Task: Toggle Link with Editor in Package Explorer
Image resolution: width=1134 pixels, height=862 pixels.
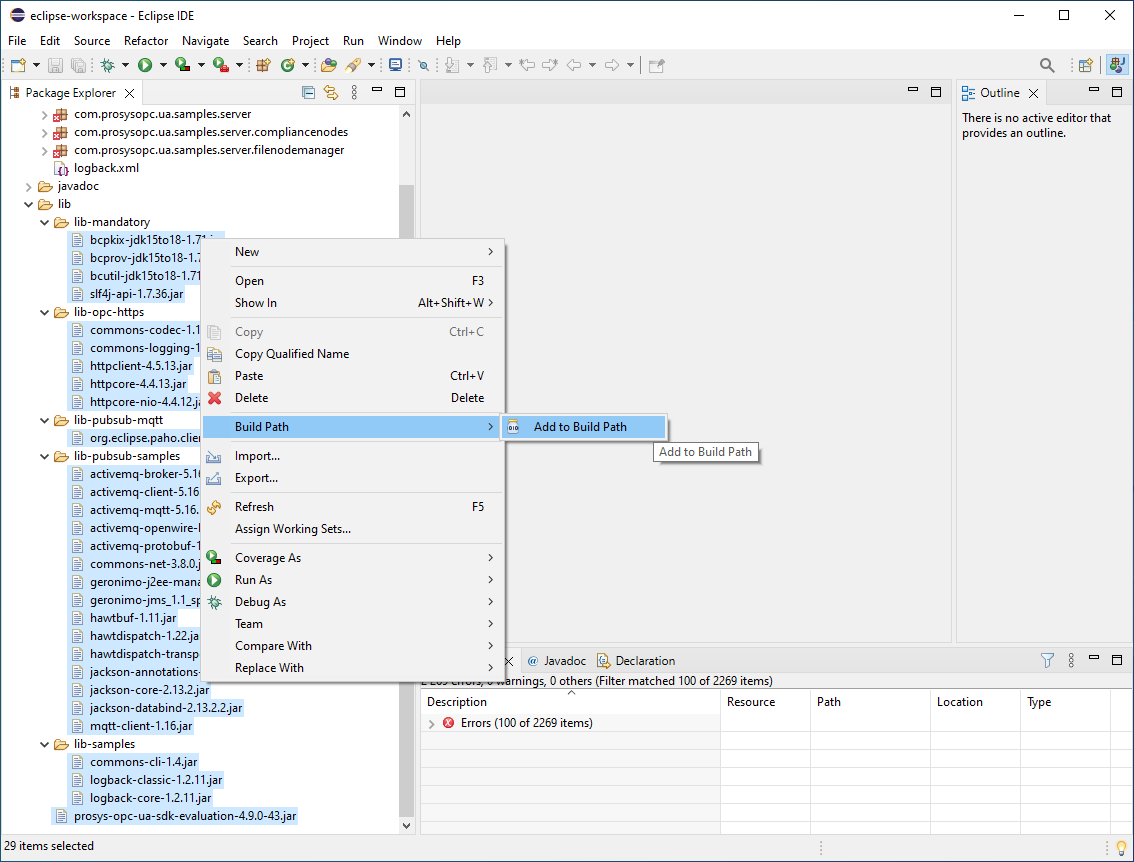Action: coord(330,92)
